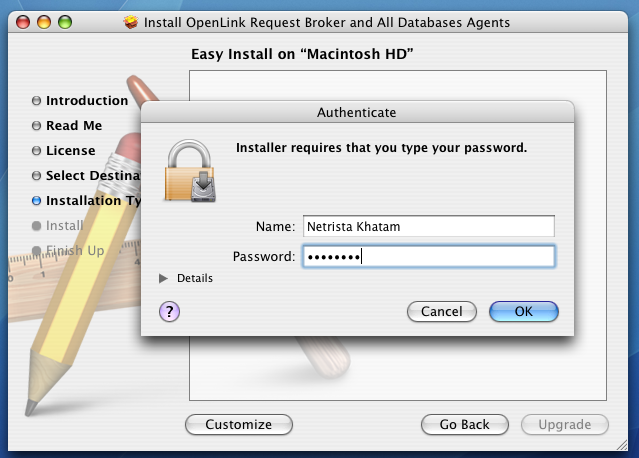The width and height of the screenshot is (639, 458).
Task: Click the blue bullet beside Installation Type
Action: (37, 201)
